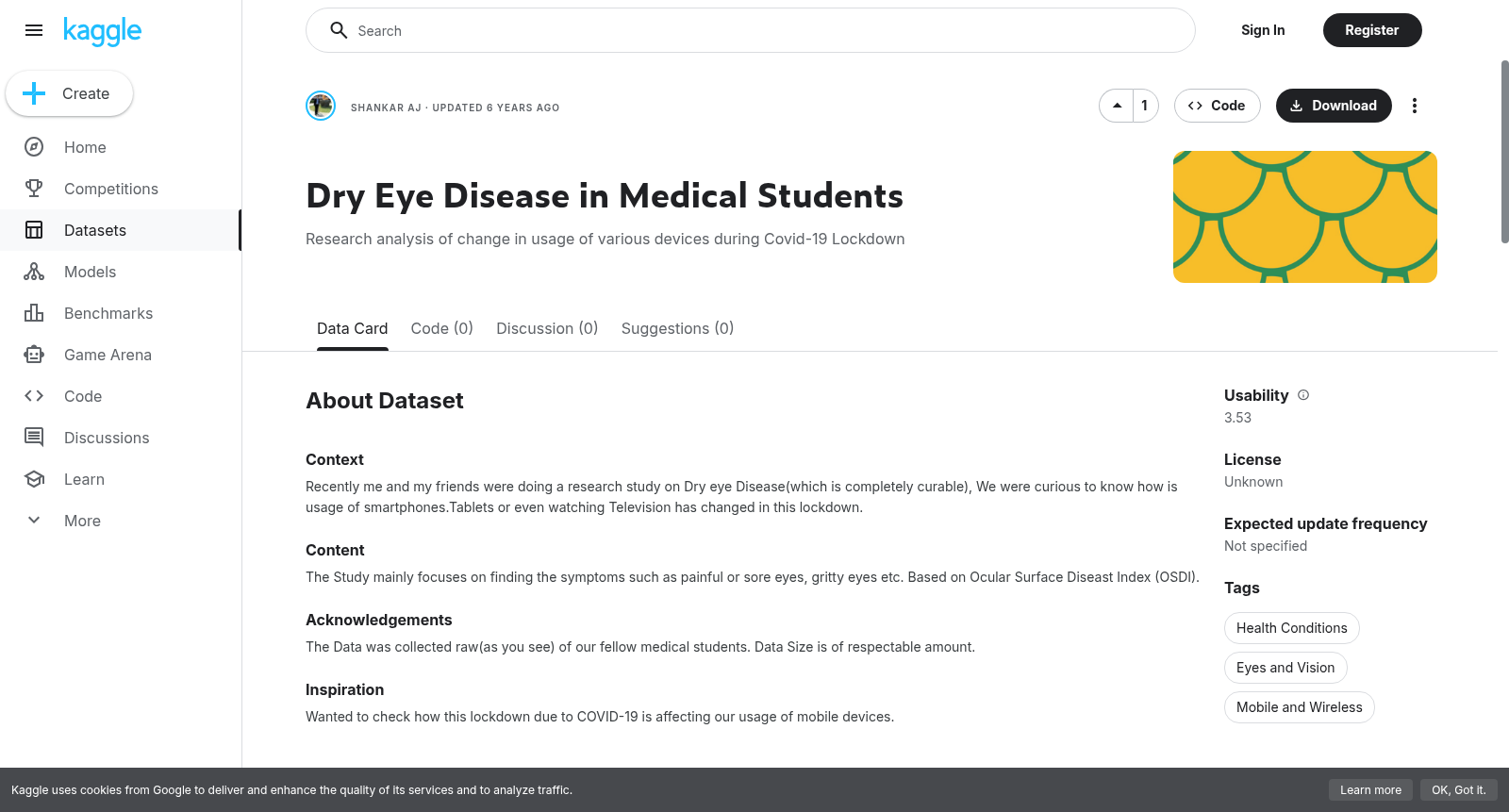
Task: Click the plus Create button
Action: click(69, 93)
